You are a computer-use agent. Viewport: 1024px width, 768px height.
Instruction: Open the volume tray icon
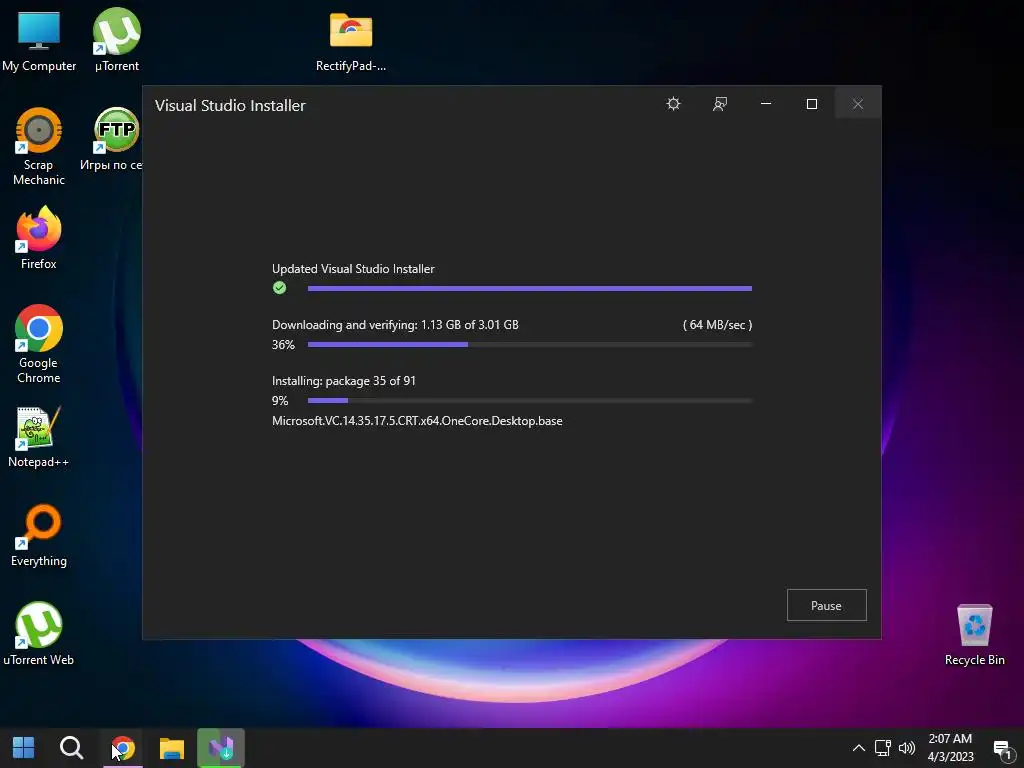(x=907, y=748)
